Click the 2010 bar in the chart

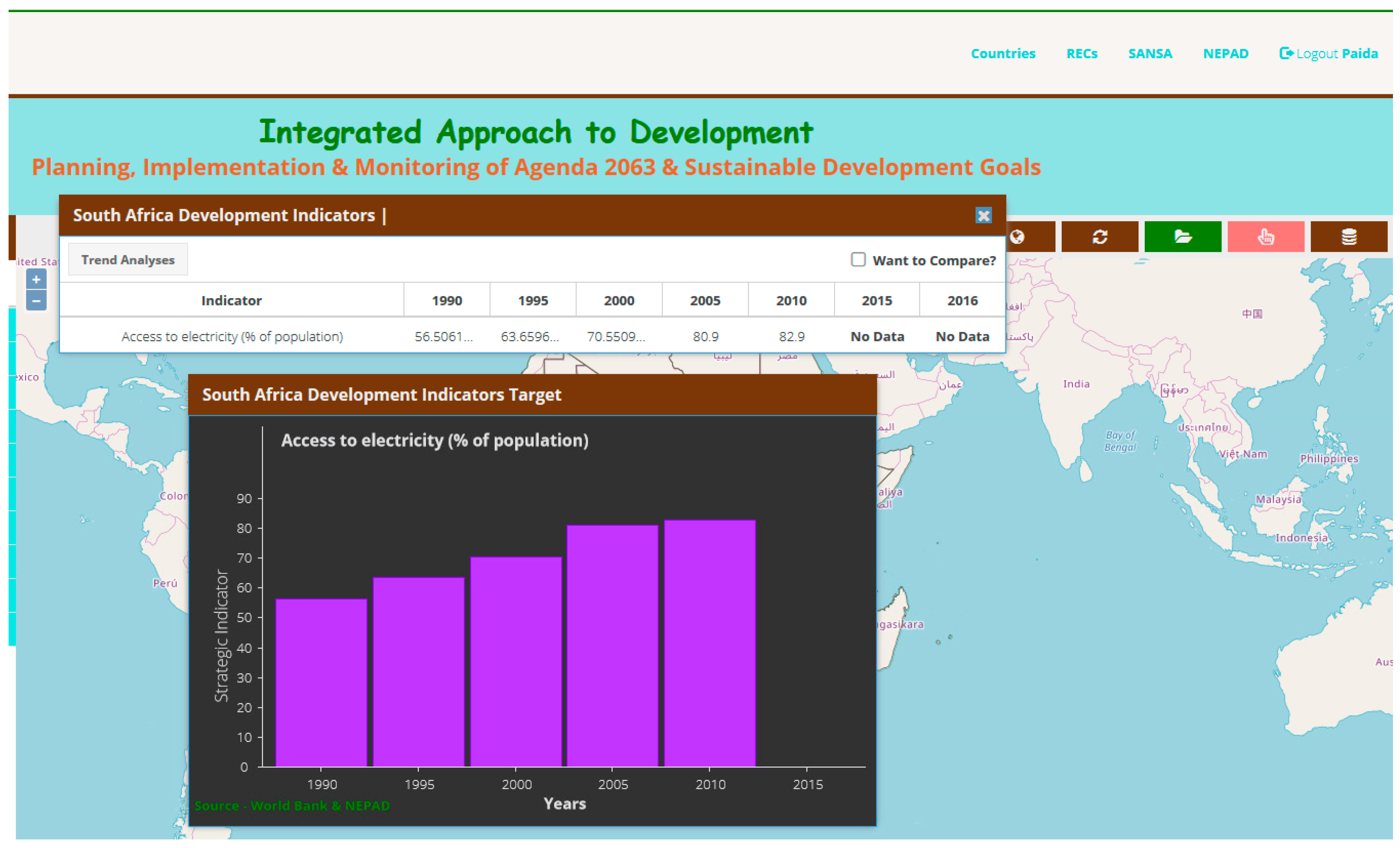(710, 643)
